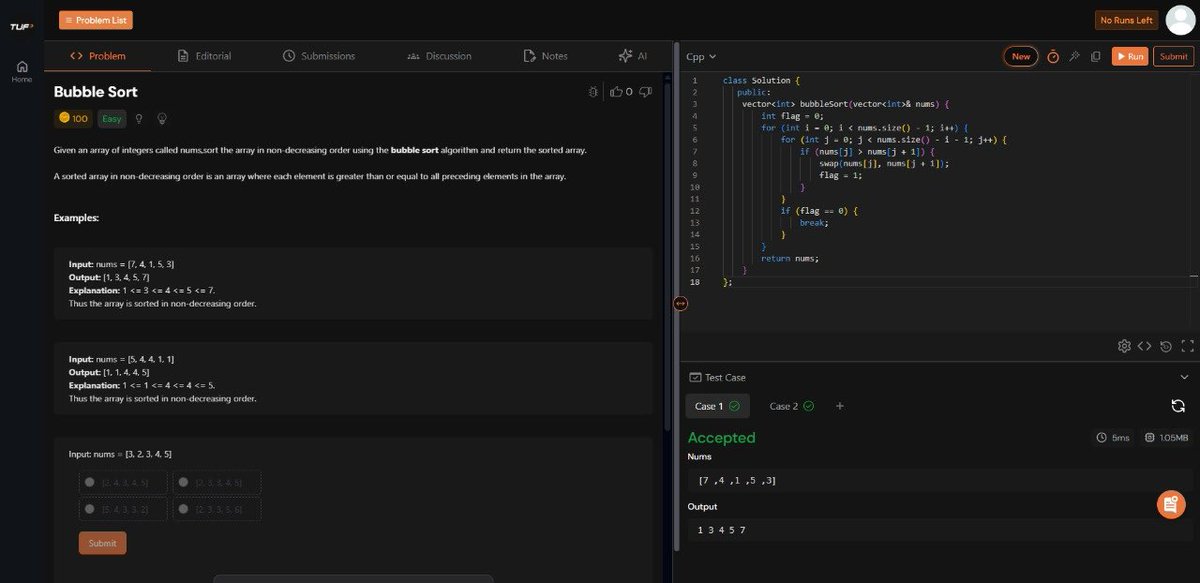The image size is (1200, 583).
Task: Choose the quiz option [2, 3, 3, 5, 6]
Action: [x=216, y=509]
